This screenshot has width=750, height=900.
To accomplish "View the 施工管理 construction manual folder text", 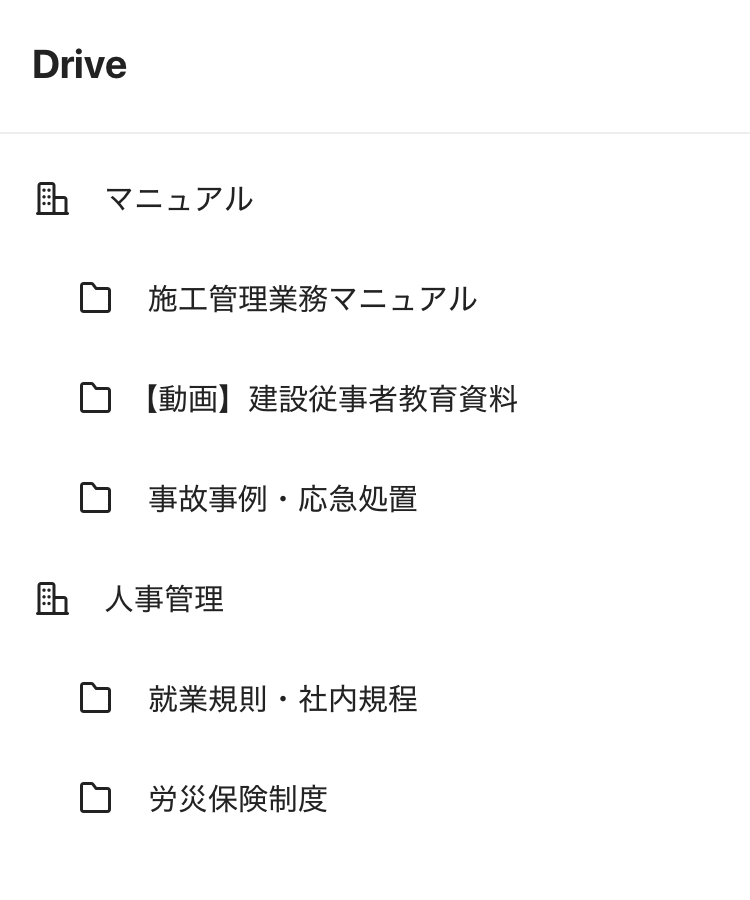I will point(312,298).
